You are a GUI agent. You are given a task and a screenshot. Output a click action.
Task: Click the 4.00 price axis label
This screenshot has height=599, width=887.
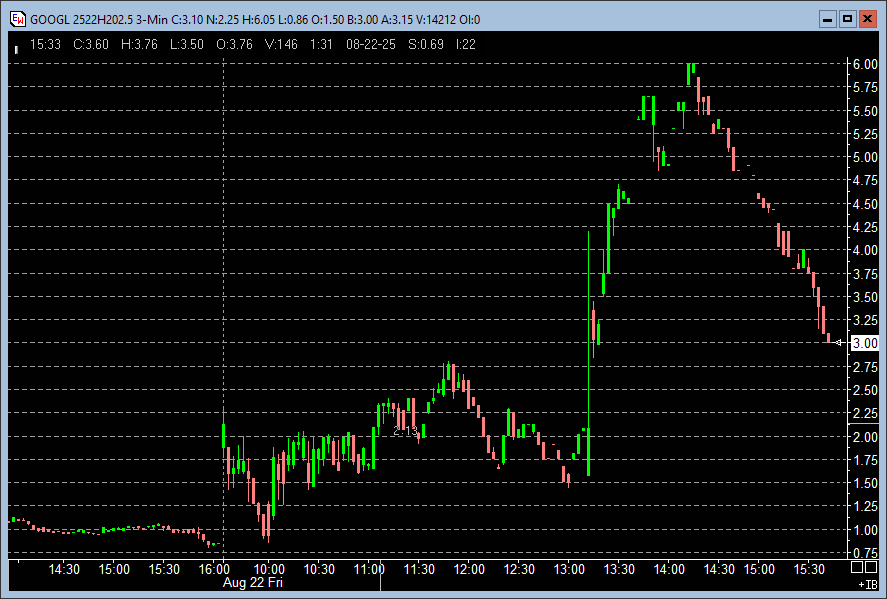(x=865, y=250)
